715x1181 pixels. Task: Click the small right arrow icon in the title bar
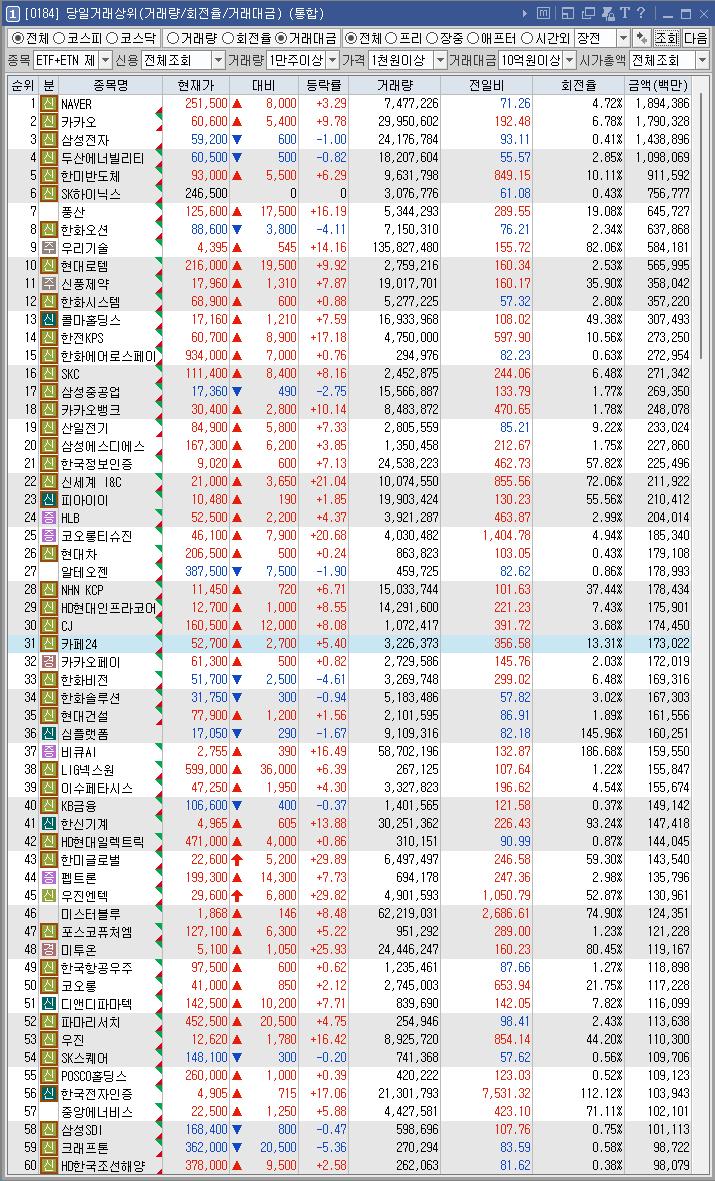pos(525,14)
